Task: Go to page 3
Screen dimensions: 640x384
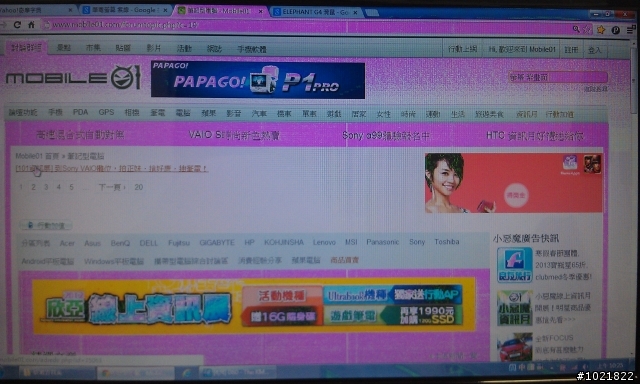Action: click(x=46, y=187)
